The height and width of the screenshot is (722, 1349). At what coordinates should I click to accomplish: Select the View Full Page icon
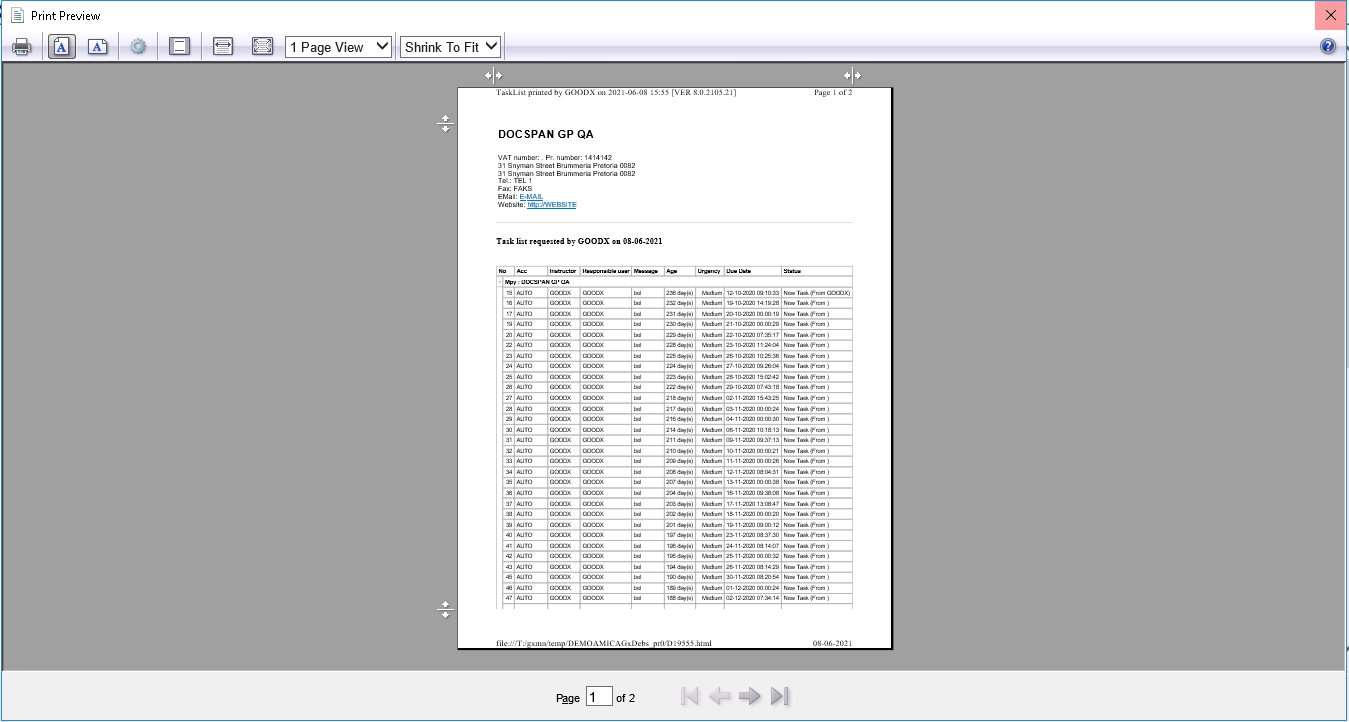pos(262,47)
